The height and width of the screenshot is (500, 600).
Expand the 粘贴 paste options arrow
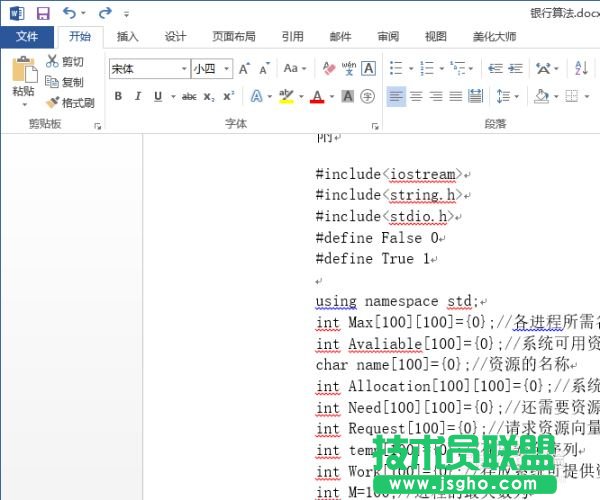coord(24,104)
